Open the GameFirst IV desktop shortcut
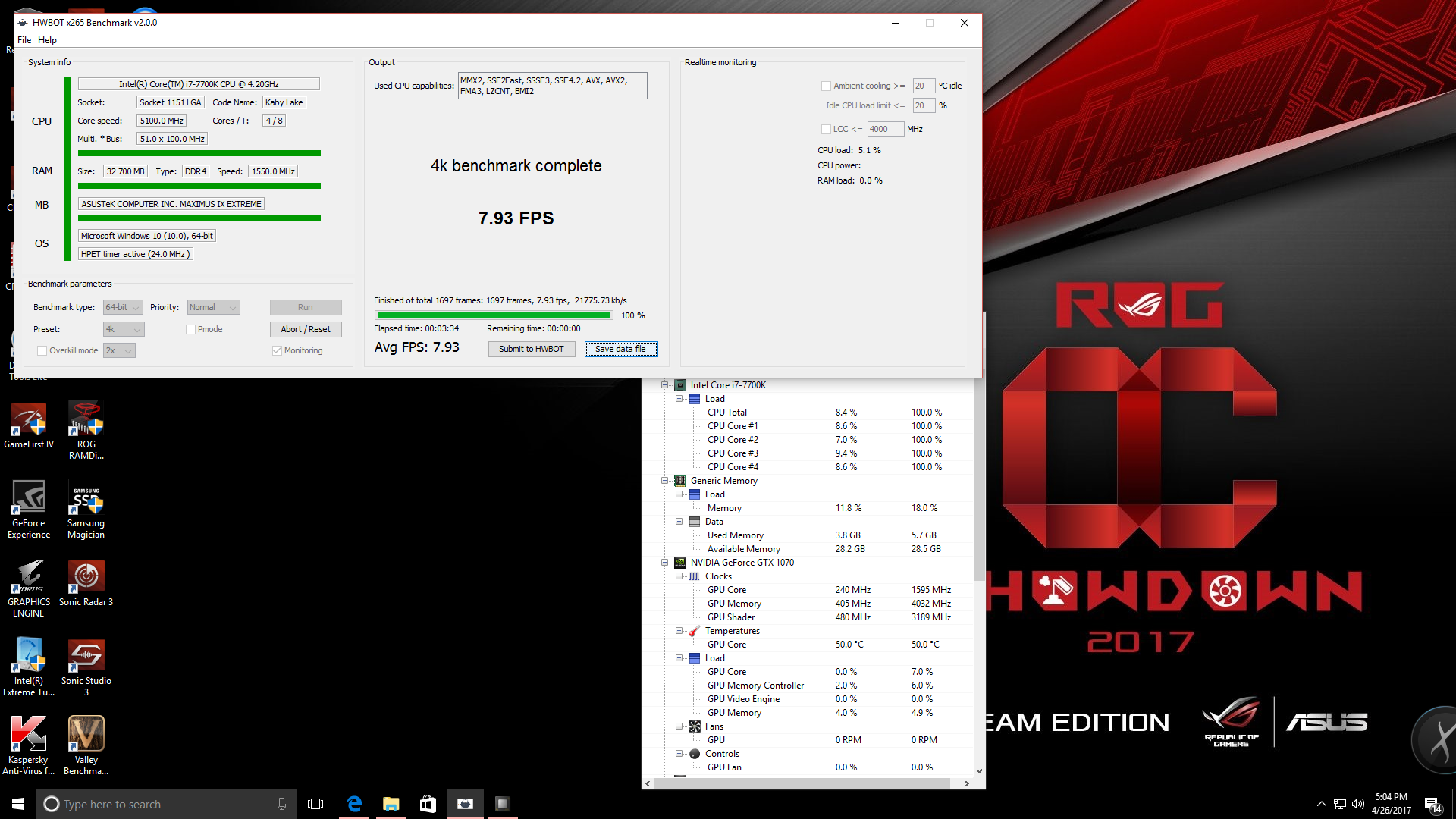Viewport: 1456px width, 819px height. (x=29, y=425)
